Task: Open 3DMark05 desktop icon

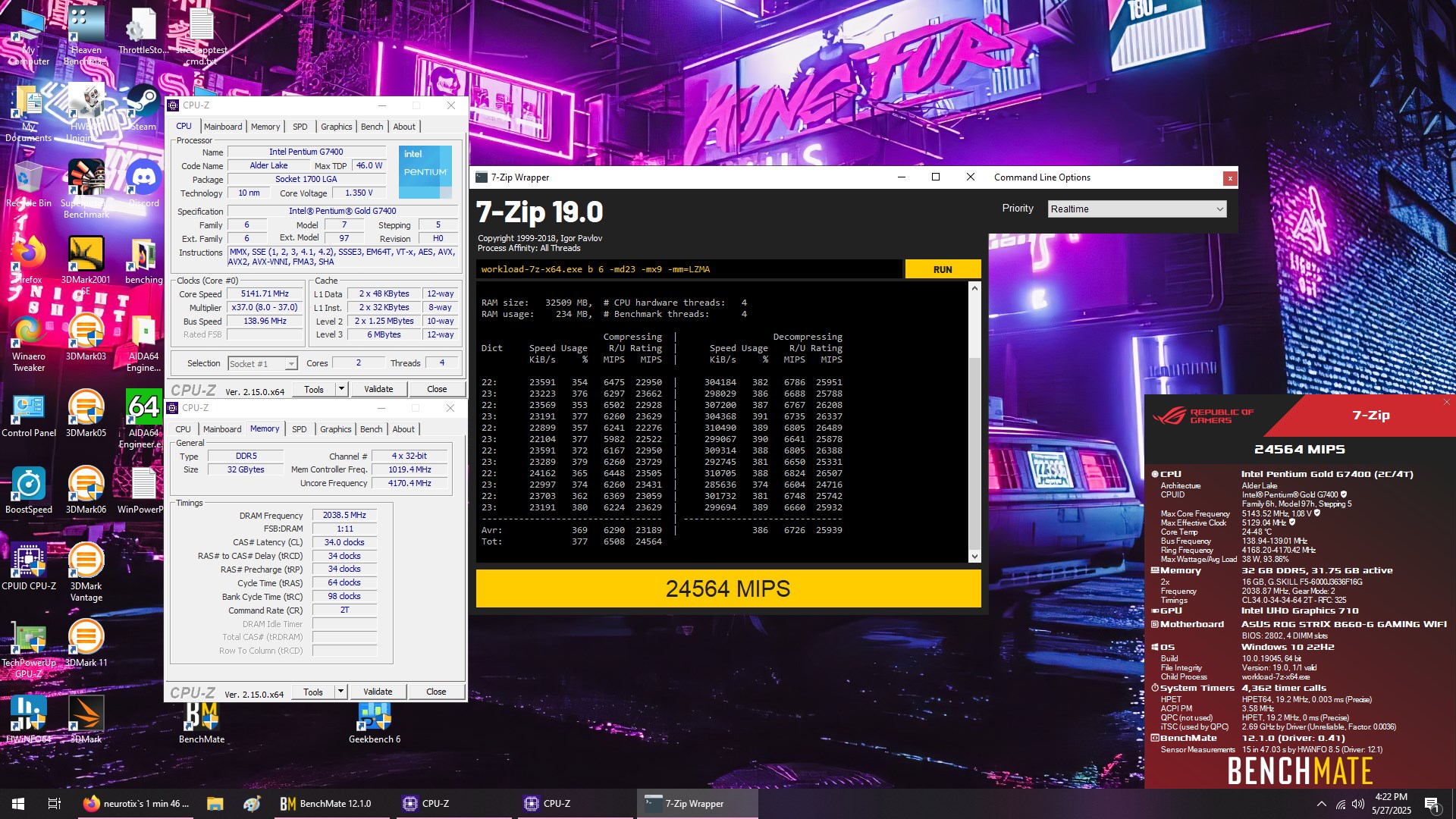Action: point(86,413)
